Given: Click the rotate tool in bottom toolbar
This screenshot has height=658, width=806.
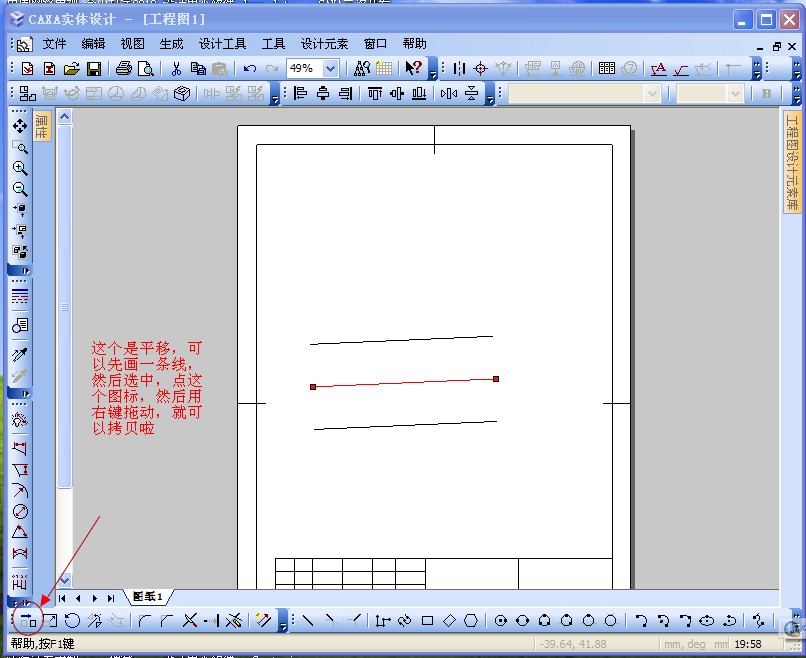Looking at the screenshot, I should point(72,621).
